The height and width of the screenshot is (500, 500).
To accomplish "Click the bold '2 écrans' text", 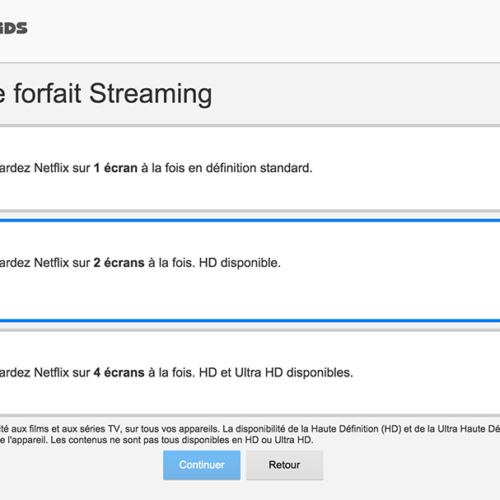I will click(119, 263).
